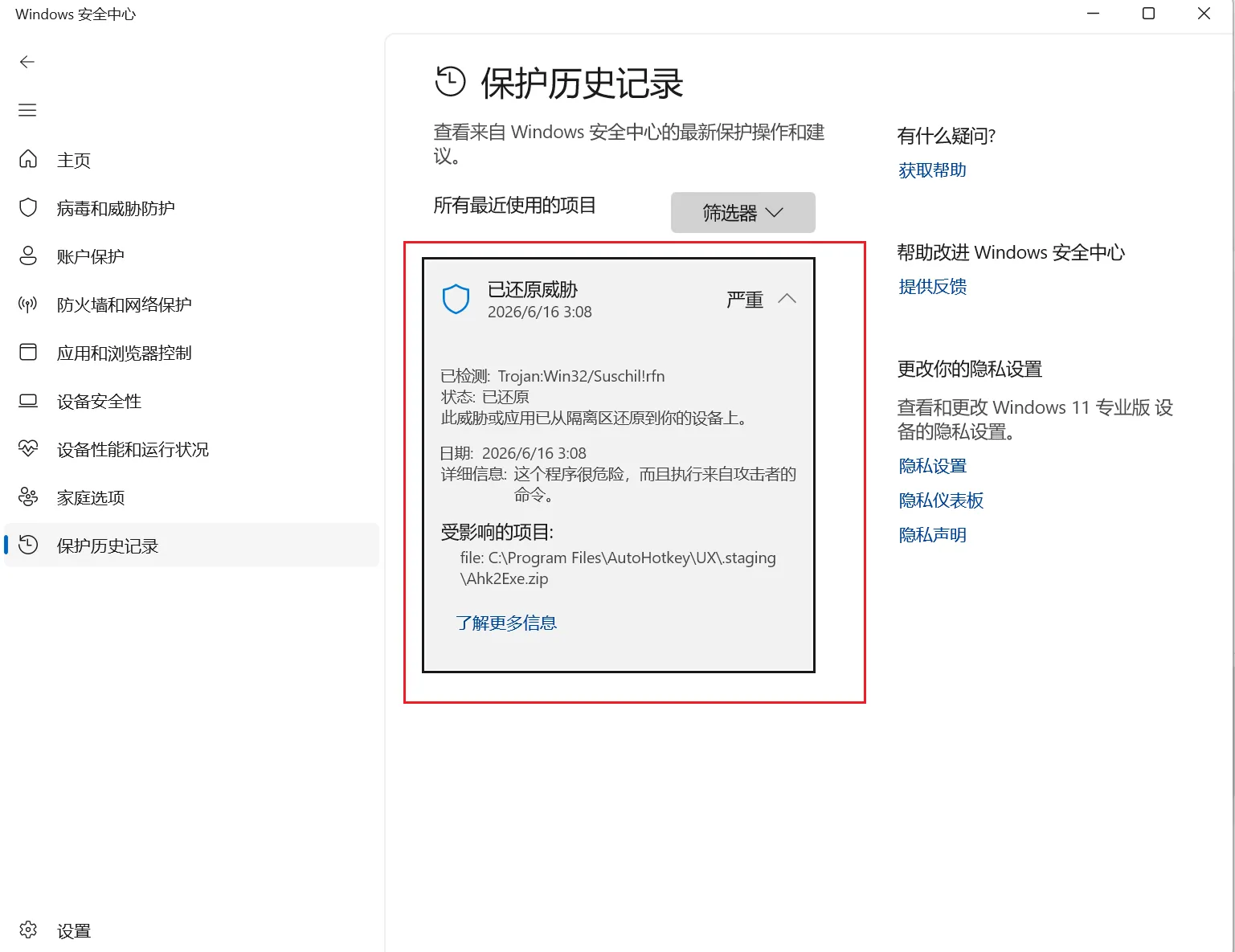
Task: Open 设置 at bottom of sidebar
Action: click(191, 931)
